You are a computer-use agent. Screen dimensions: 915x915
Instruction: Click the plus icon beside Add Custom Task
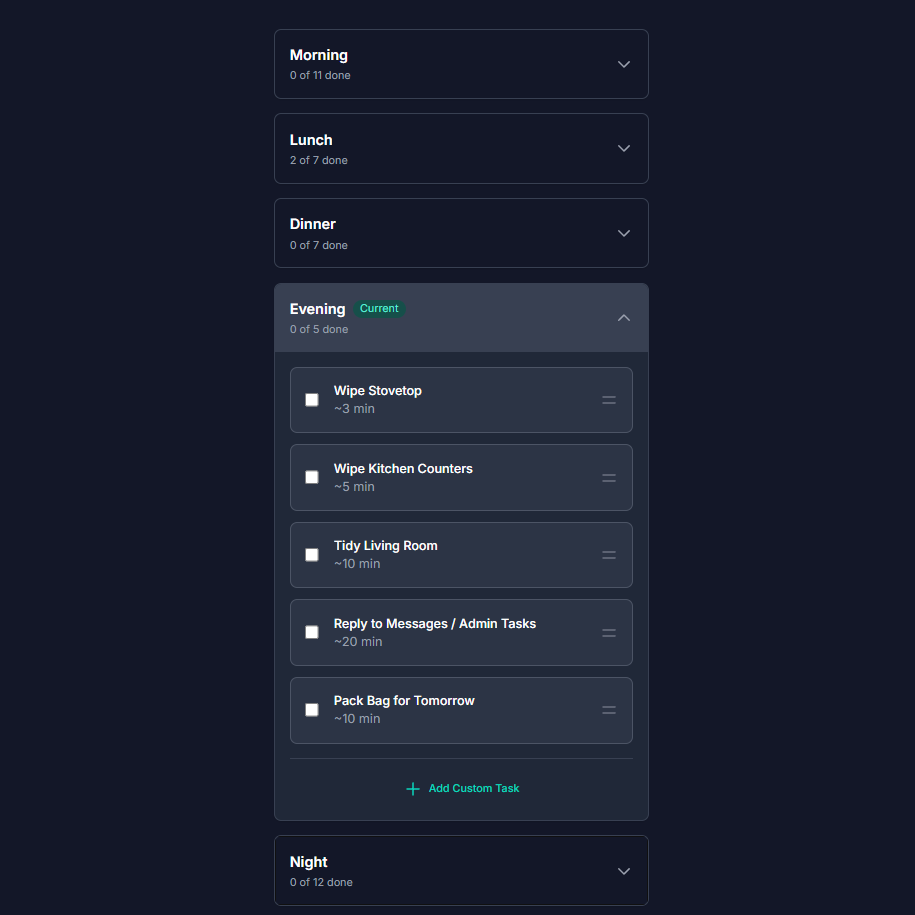(x=412, y=789)
